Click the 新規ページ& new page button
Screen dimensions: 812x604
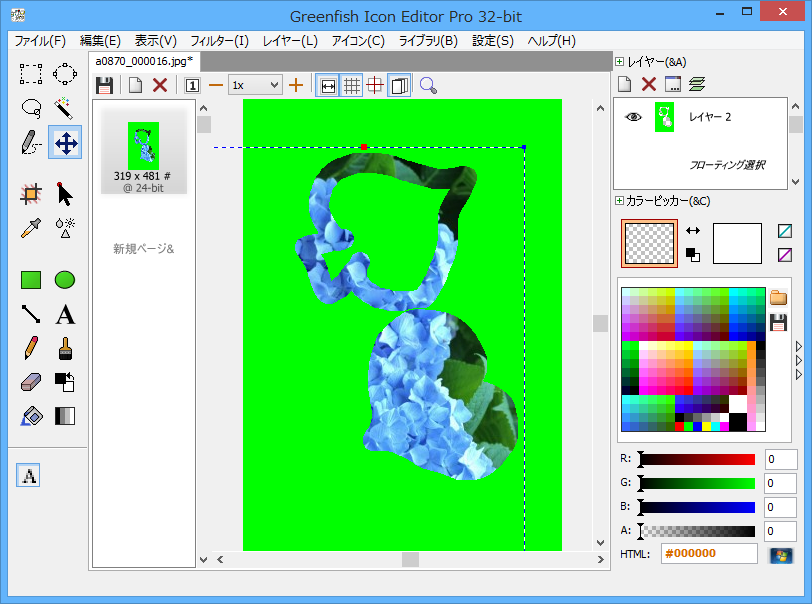[x=143, y=248]
